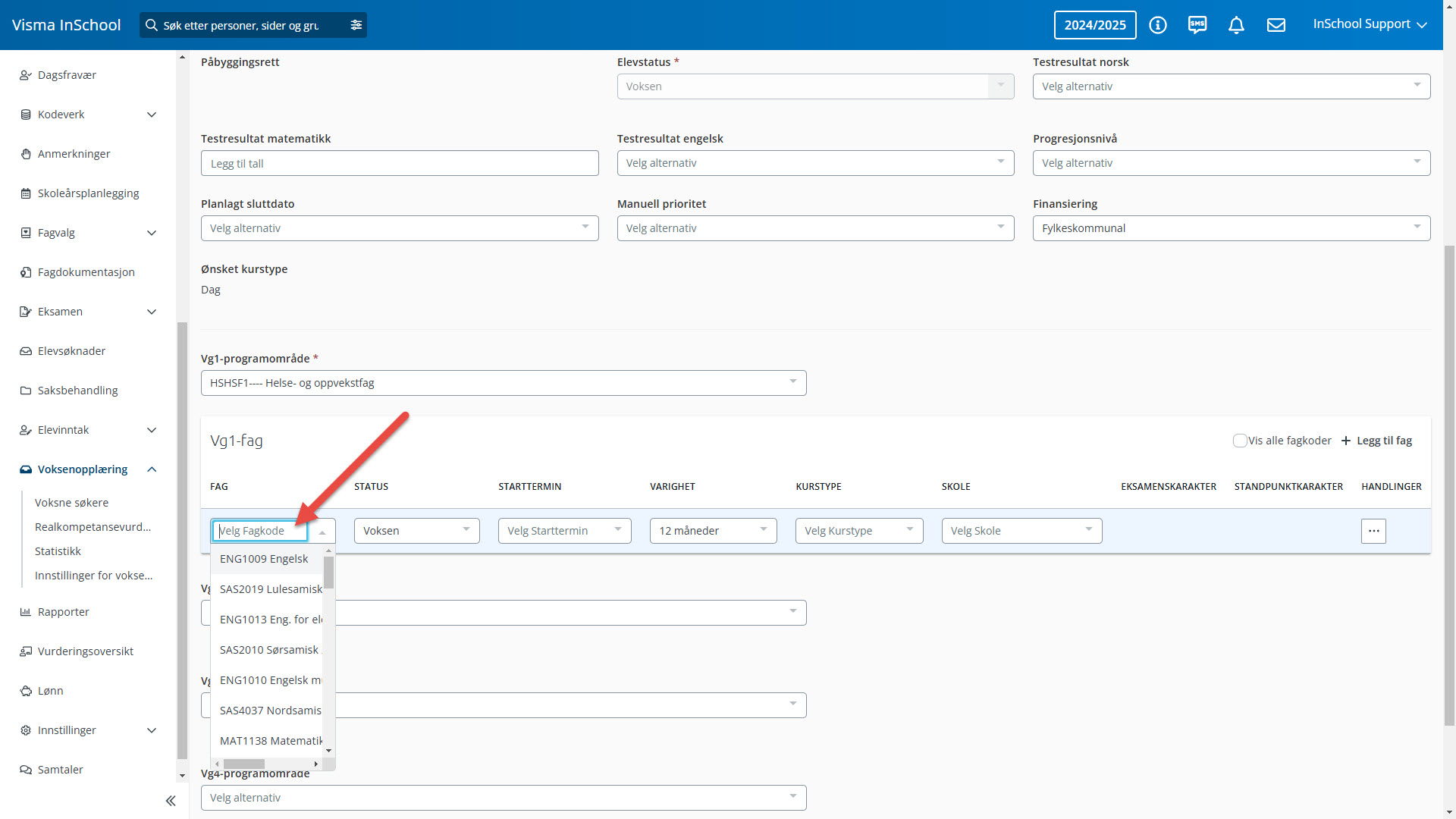Collapse the Voksenopplæring menu section

tap(152, 469)
